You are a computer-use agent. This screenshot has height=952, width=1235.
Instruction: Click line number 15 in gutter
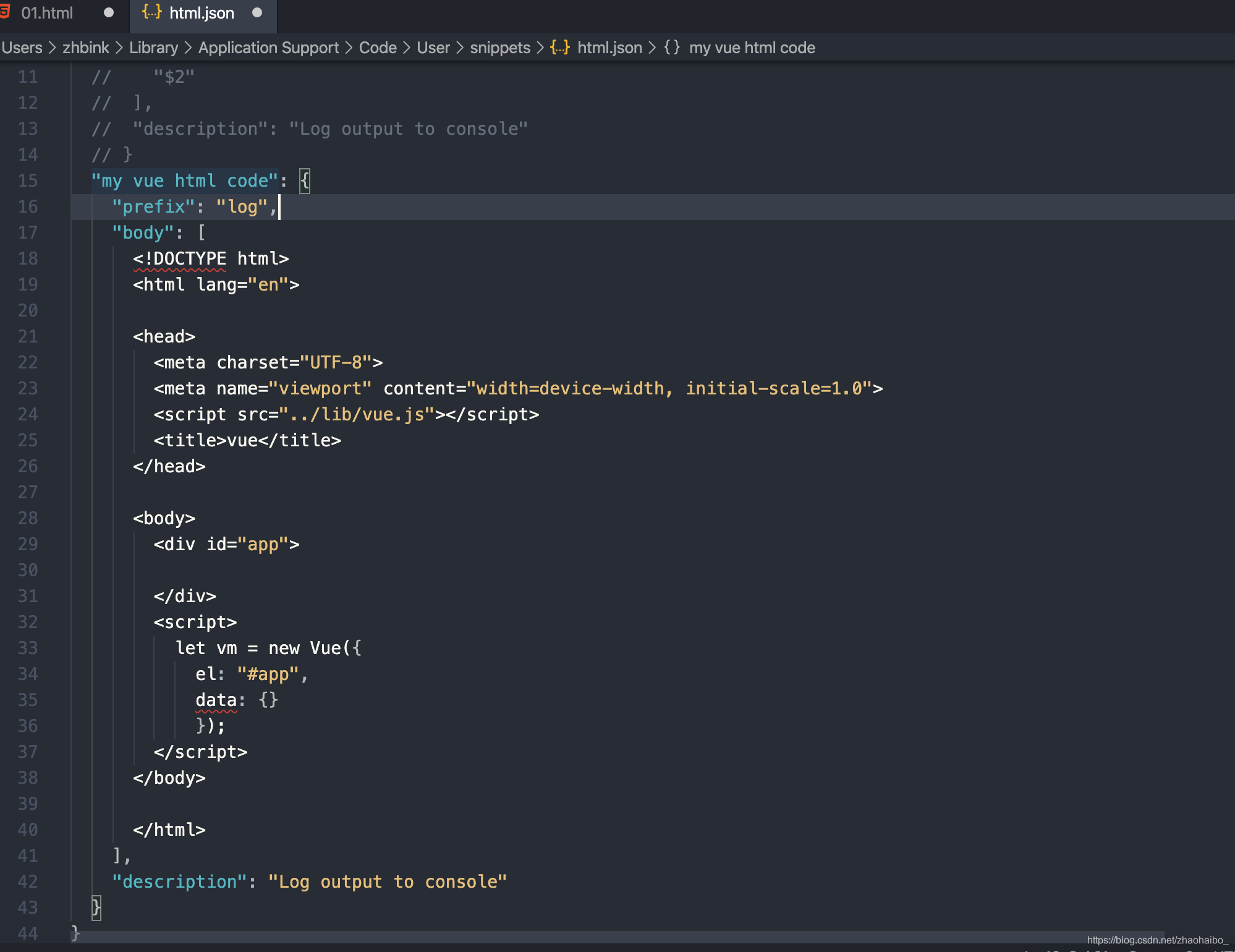click(28, 181)
